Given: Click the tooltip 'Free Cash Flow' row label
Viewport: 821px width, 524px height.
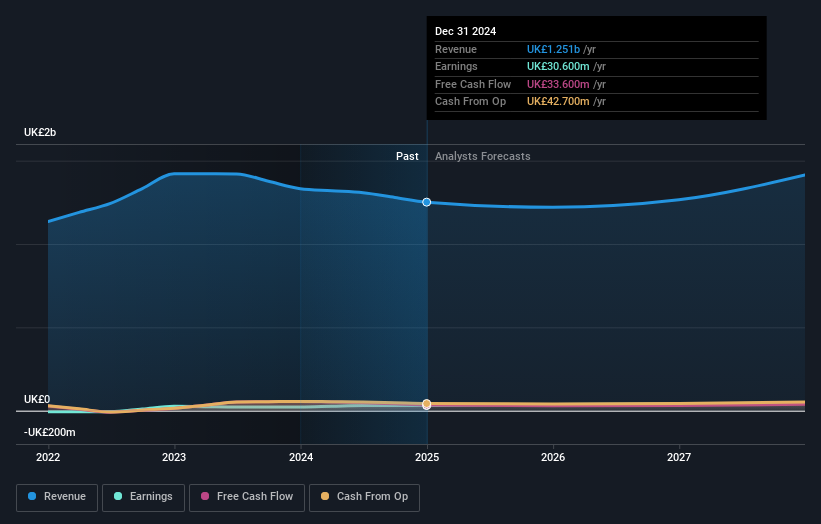Looking at the screenshot, I should click(473, 84).
